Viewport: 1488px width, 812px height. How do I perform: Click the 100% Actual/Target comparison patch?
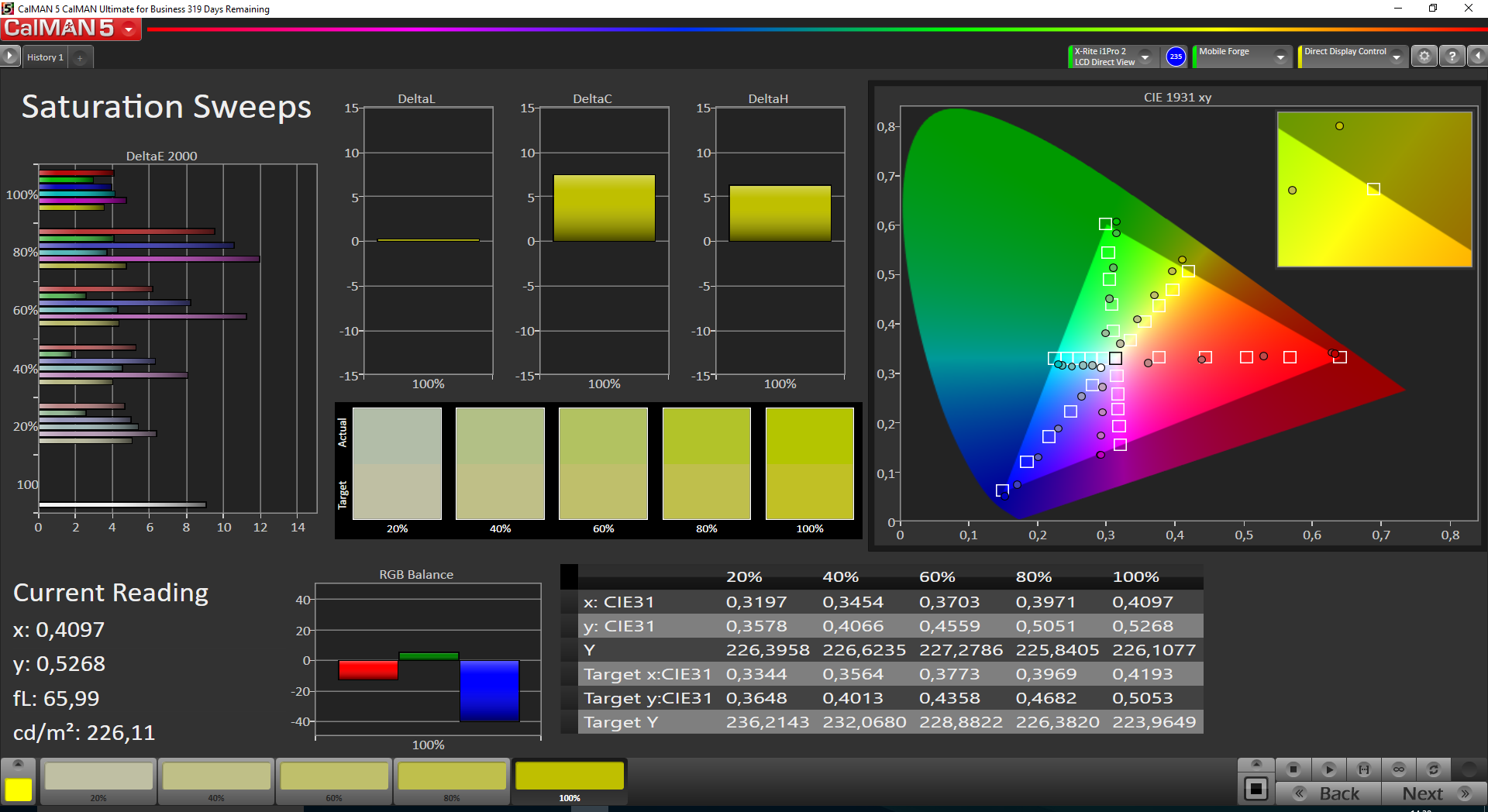point(810,463)
